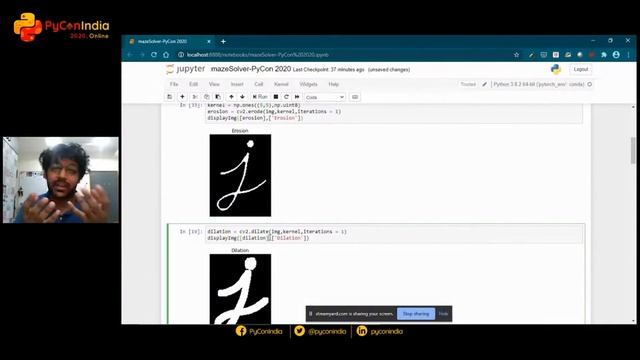Open the Cell menu

(x=259, y=84)
